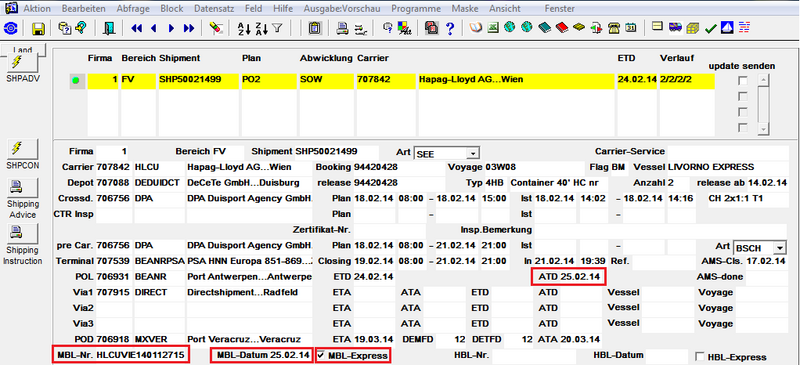Viewport: 800px width, 365px height.
Task: Click the yellow cube pallet icon
Action: [693, 28]
